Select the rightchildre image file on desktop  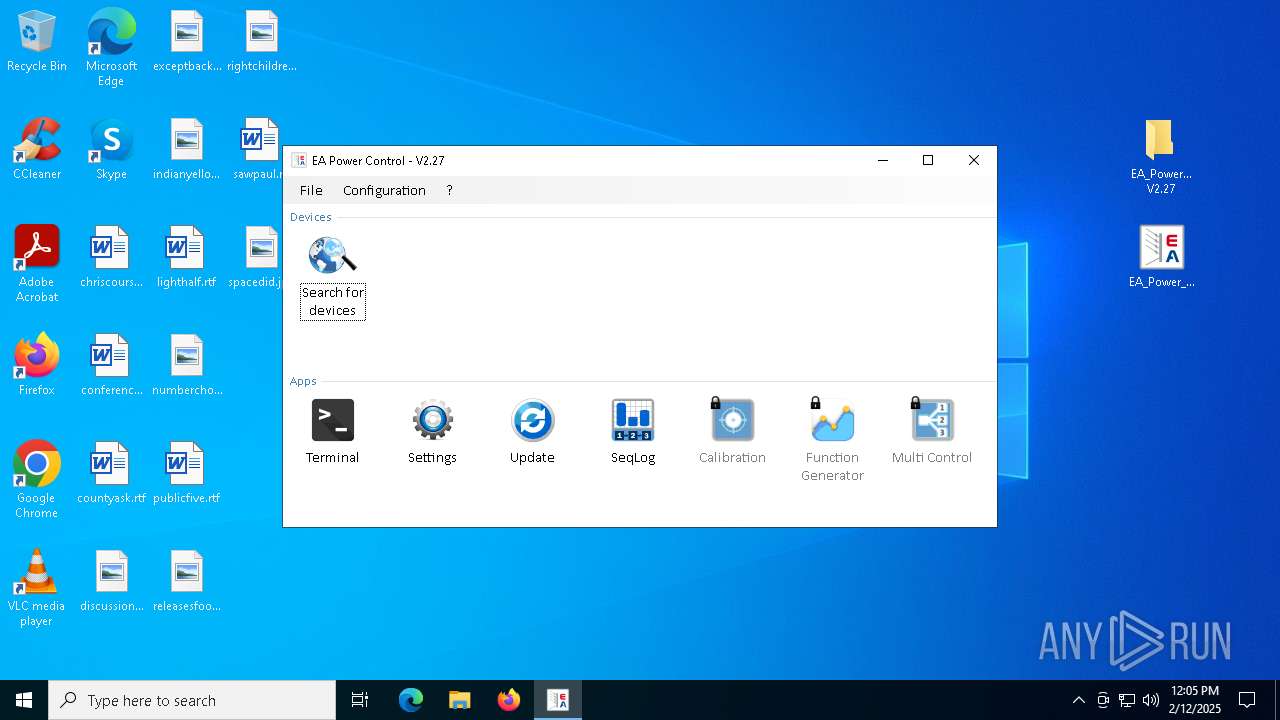pyautogui.click(x=262, y=42)
